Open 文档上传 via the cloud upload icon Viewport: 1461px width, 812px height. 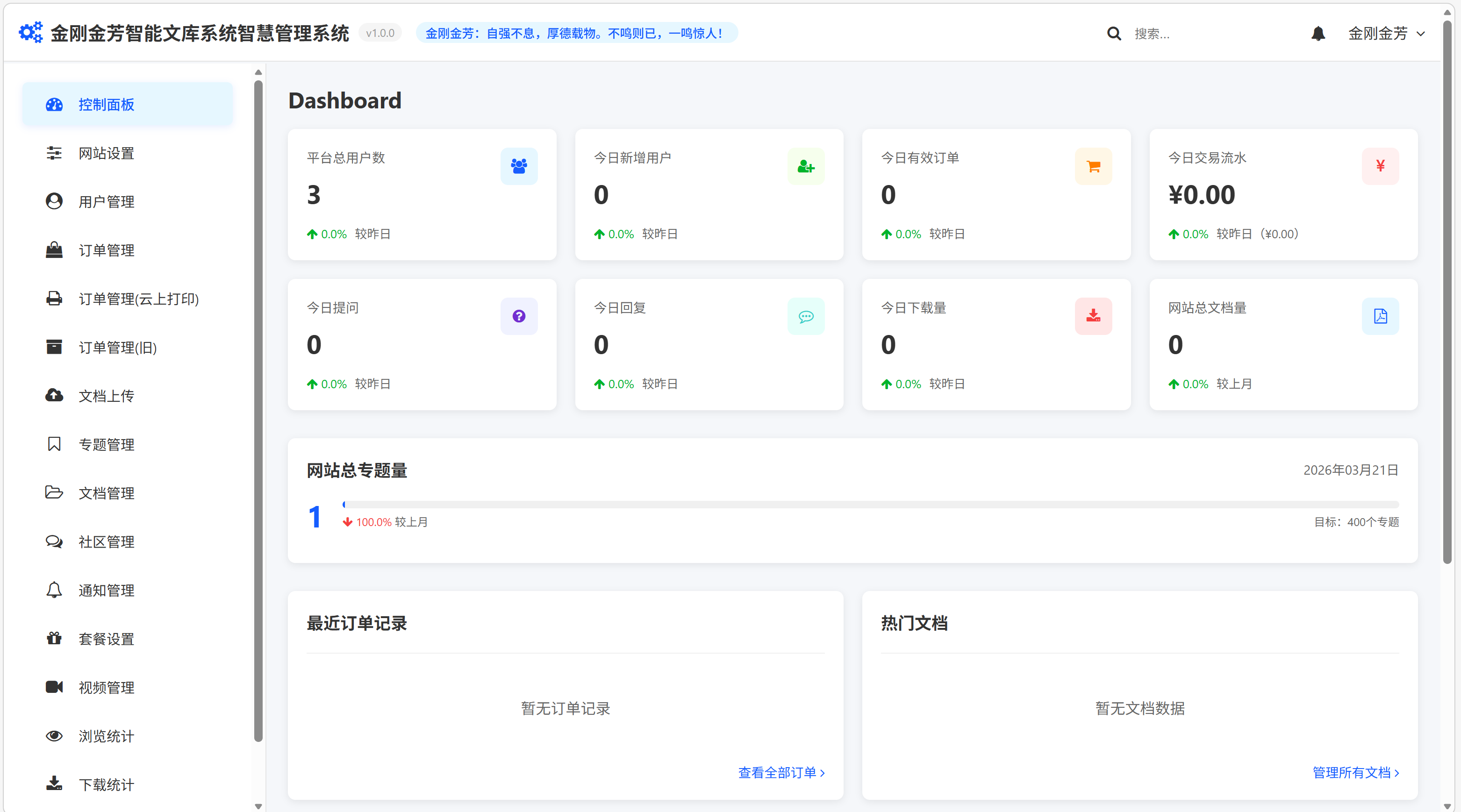54,395
